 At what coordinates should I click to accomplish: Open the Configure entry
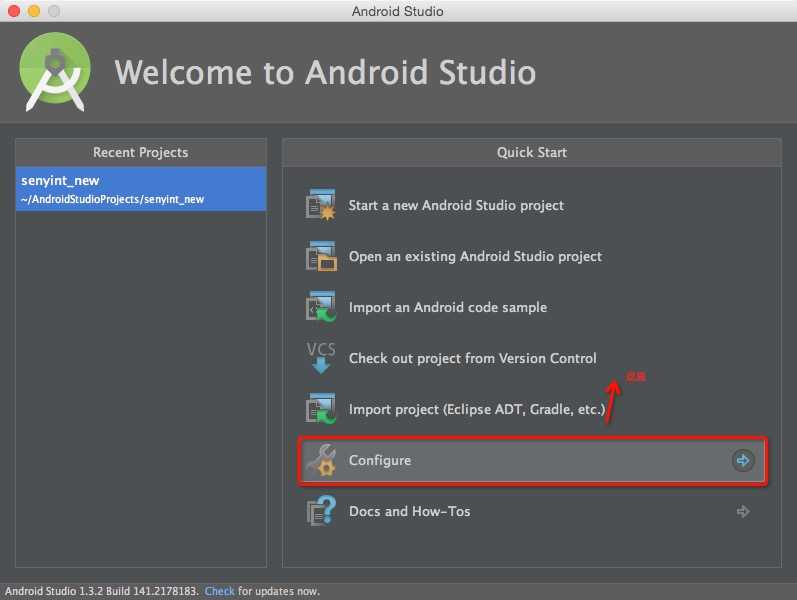(x=533, y=461)
